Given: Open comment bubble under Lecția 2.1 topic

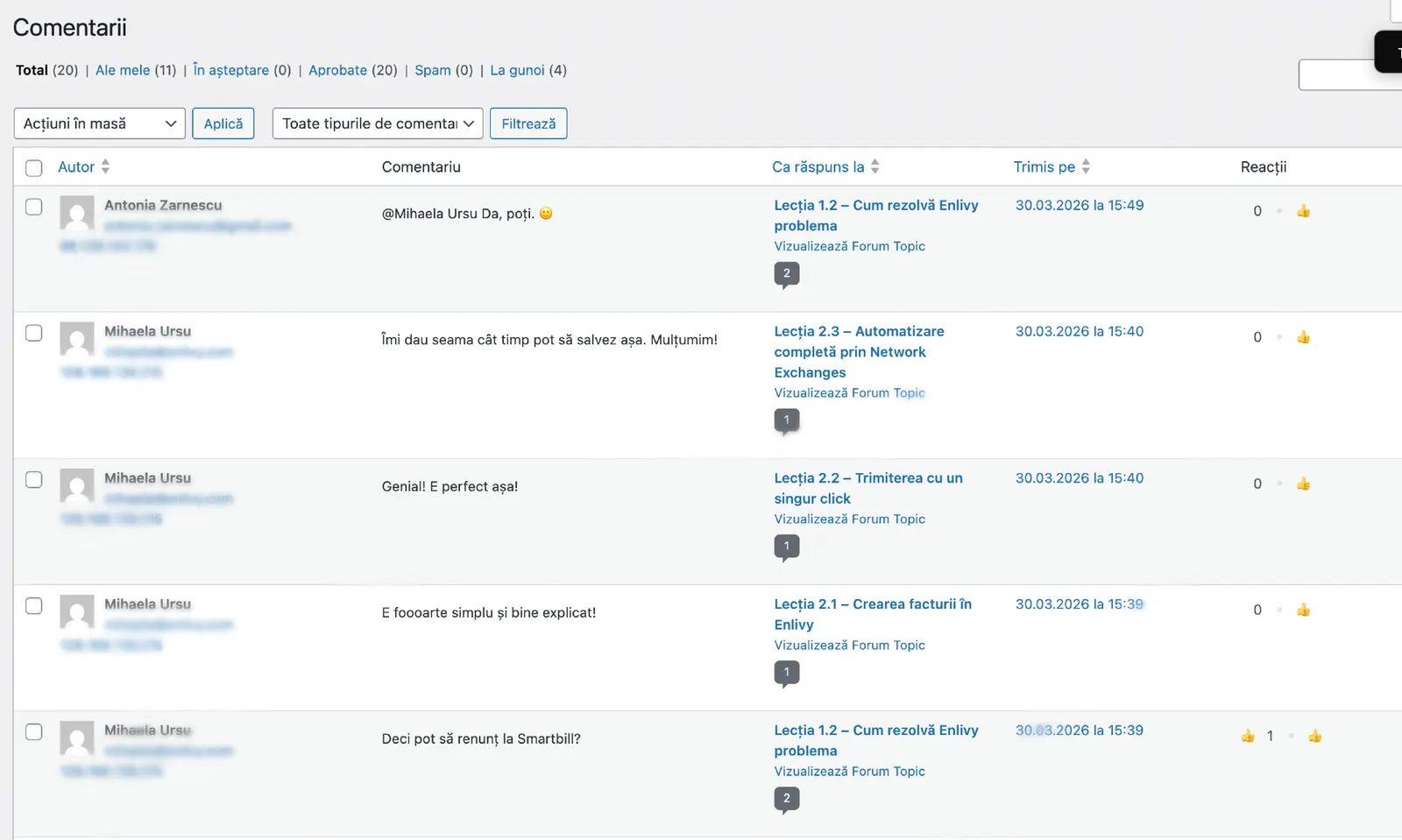Looking at the screenshot, I should tap(787, 674).
